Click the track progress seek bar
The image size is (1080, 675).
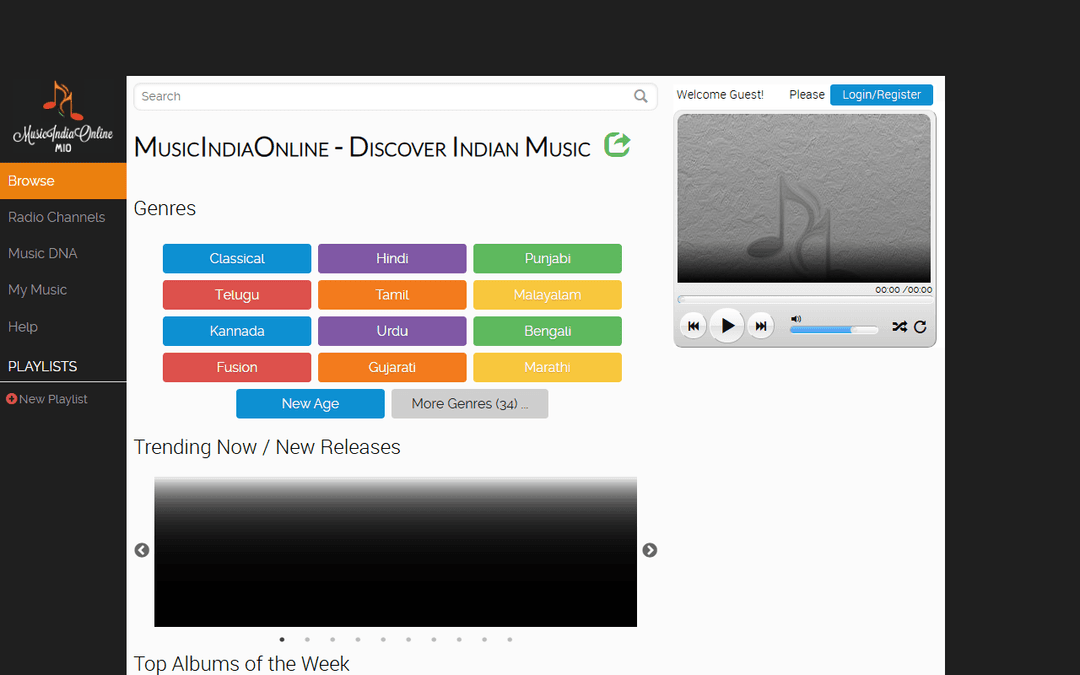click(804, 300)
